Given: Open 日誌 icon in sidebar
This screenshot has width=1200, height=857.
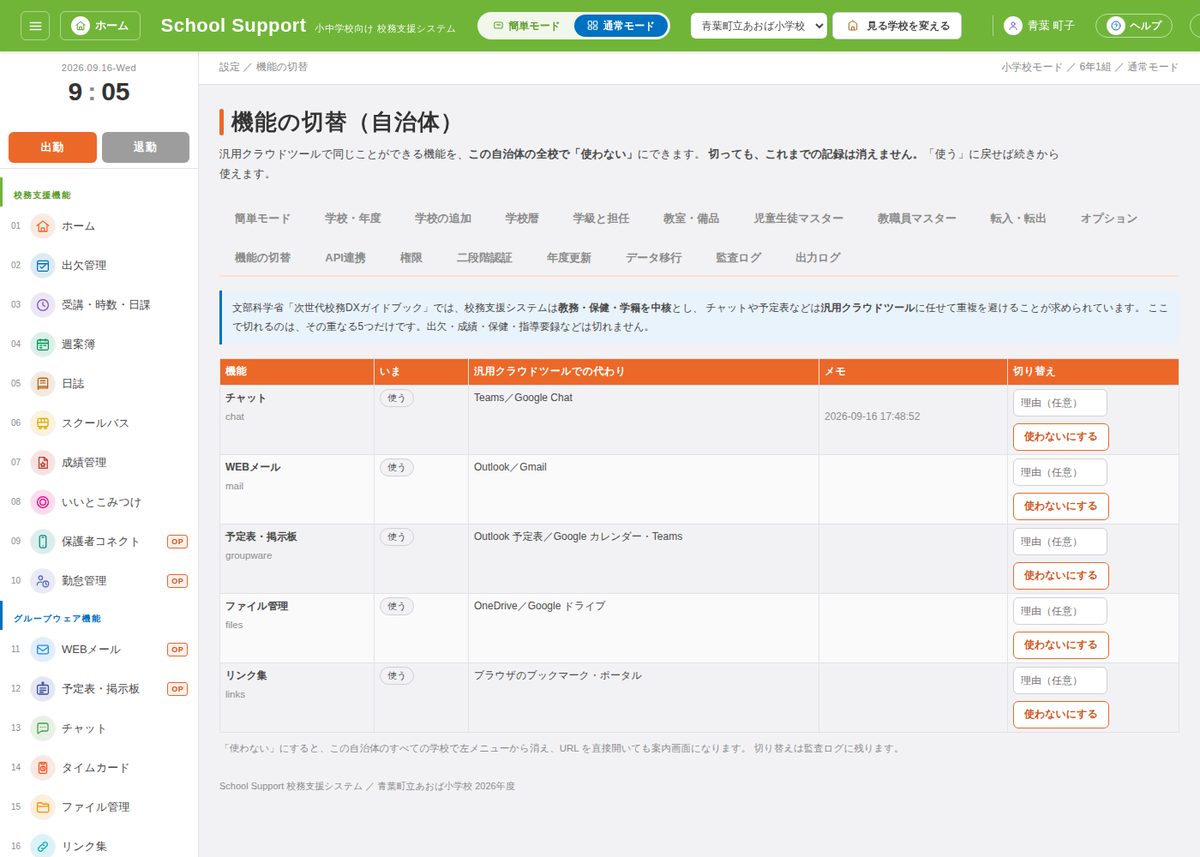Looking at the screenshot, I should coord(43,383).
